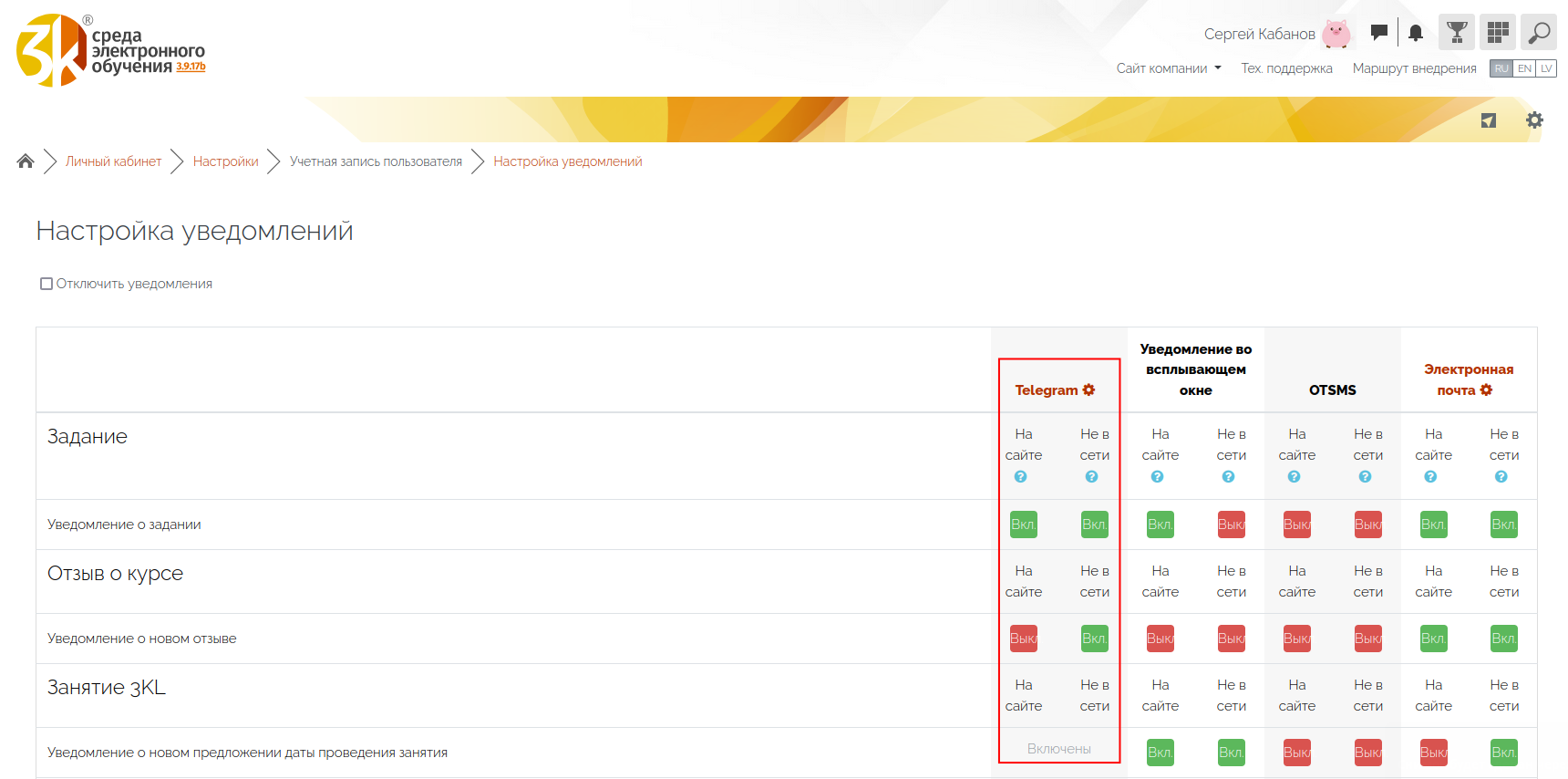1568x779 pixels.
Task: Go to 'Личный кабинет' breadcrumb
Action: 113,161
